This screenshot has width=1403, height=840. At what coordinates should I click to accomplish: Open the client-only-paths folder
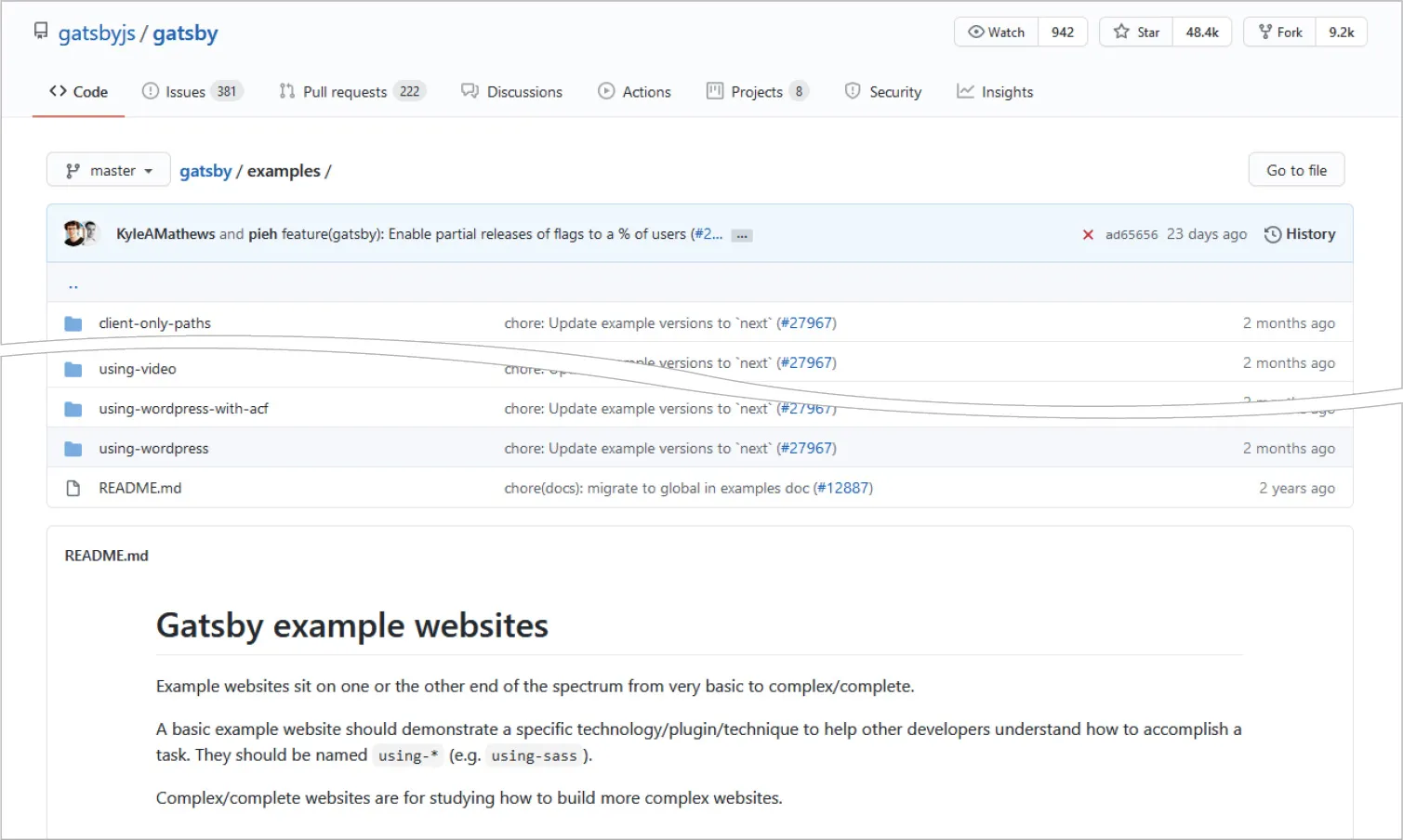point(155,323)
